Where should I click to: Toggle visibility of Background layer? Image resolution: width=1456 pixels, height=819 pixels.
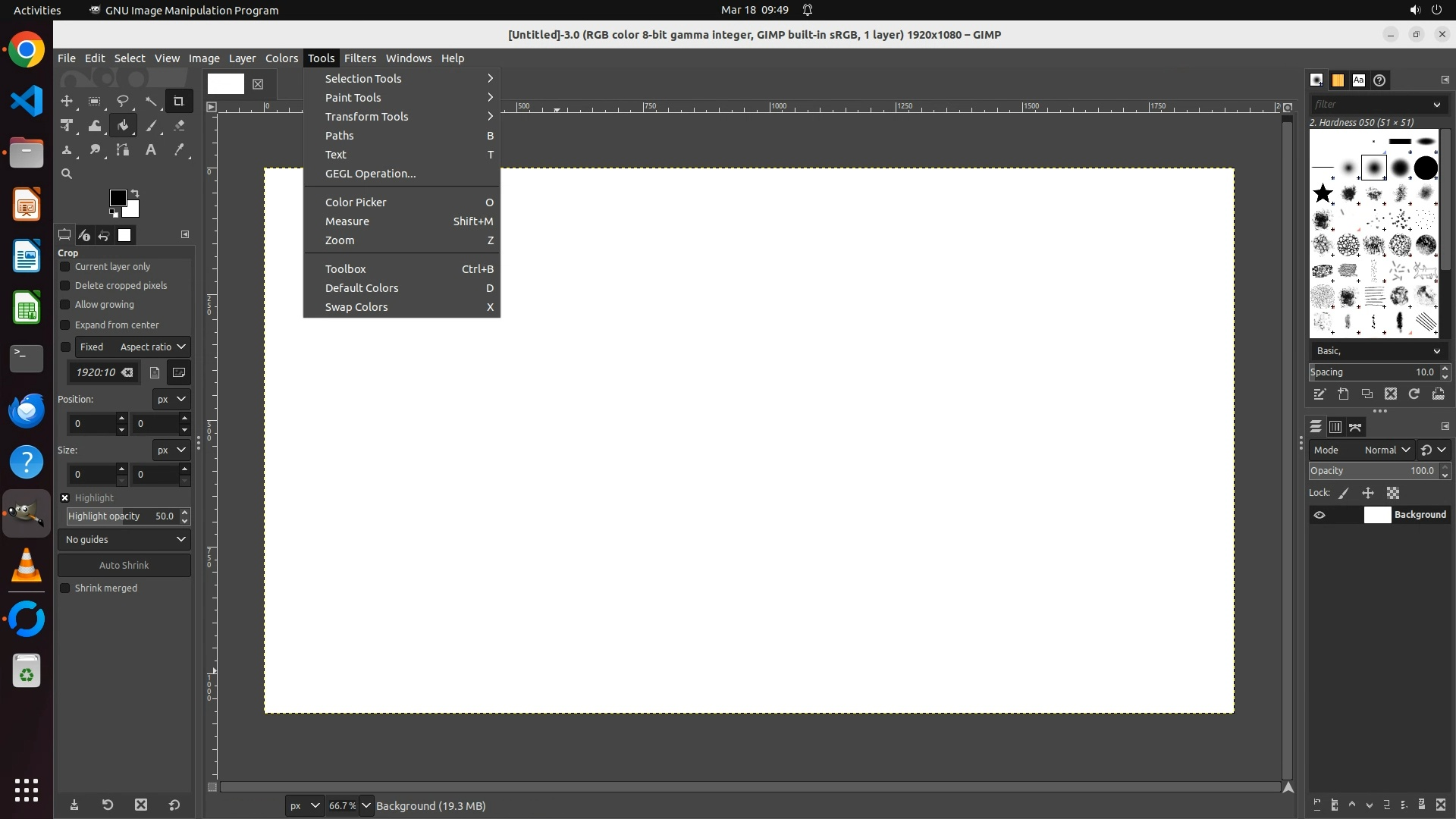[1319, 515]
